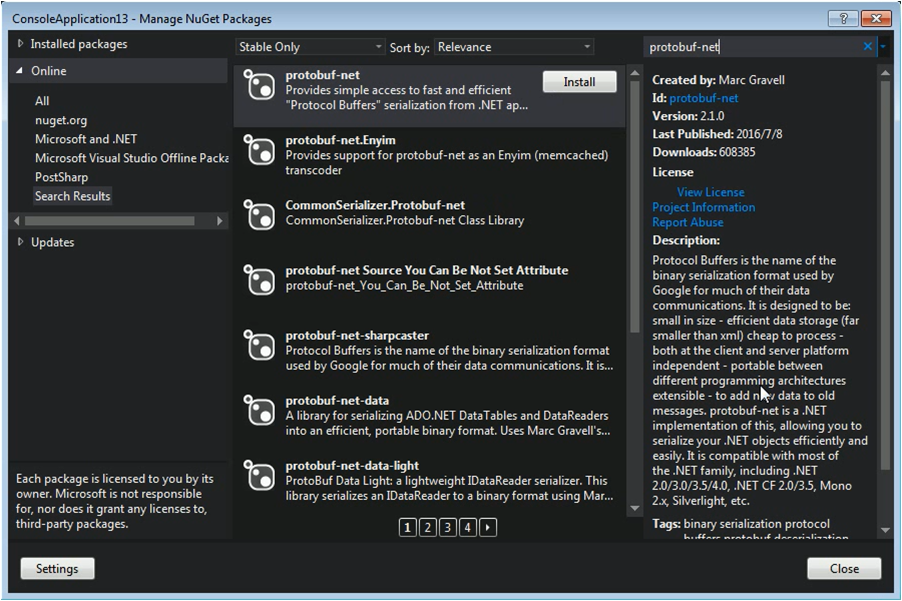Open the Stable Only dropdown
Image resolution: width=902 pixels, height=601 pixels.
(x=309, y=47)
